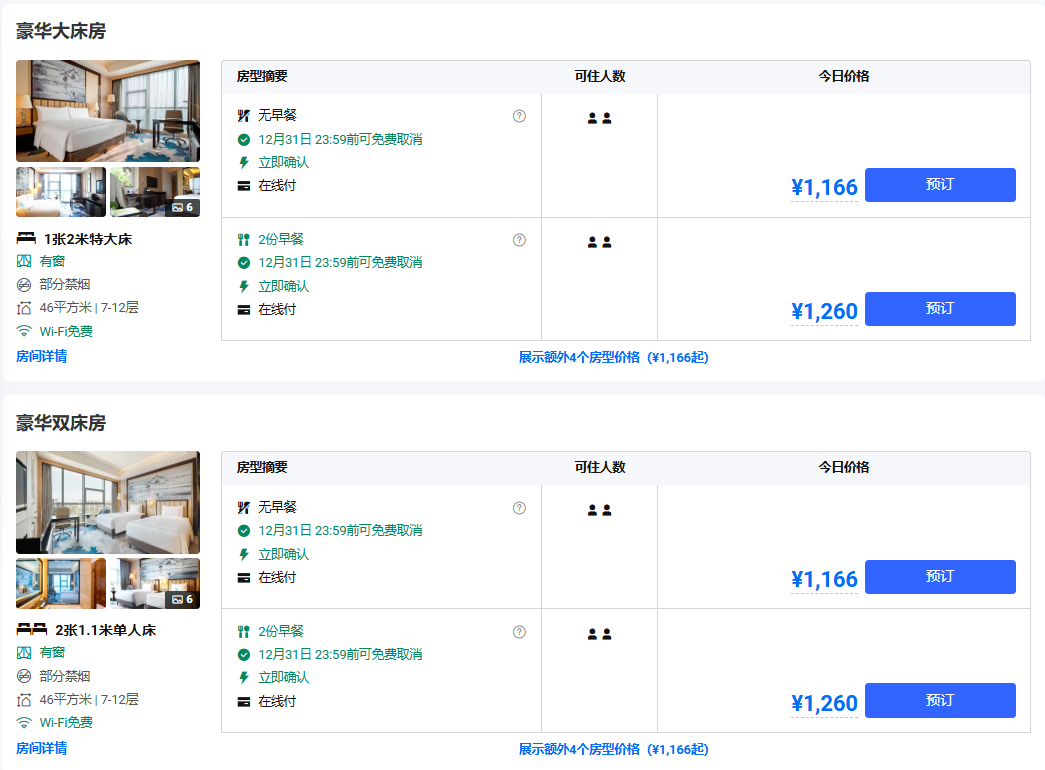Expand 展示额外4个房型价格 under 豪华大床房

613,357
